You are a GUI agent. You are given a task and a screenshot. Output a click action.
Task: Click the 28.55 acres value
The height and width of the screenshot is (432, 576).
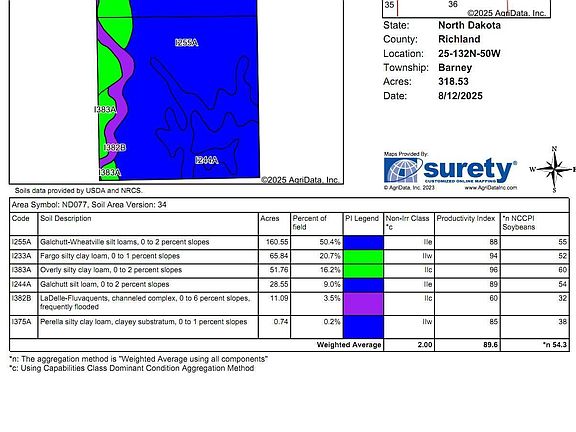[x=279, y=284]
